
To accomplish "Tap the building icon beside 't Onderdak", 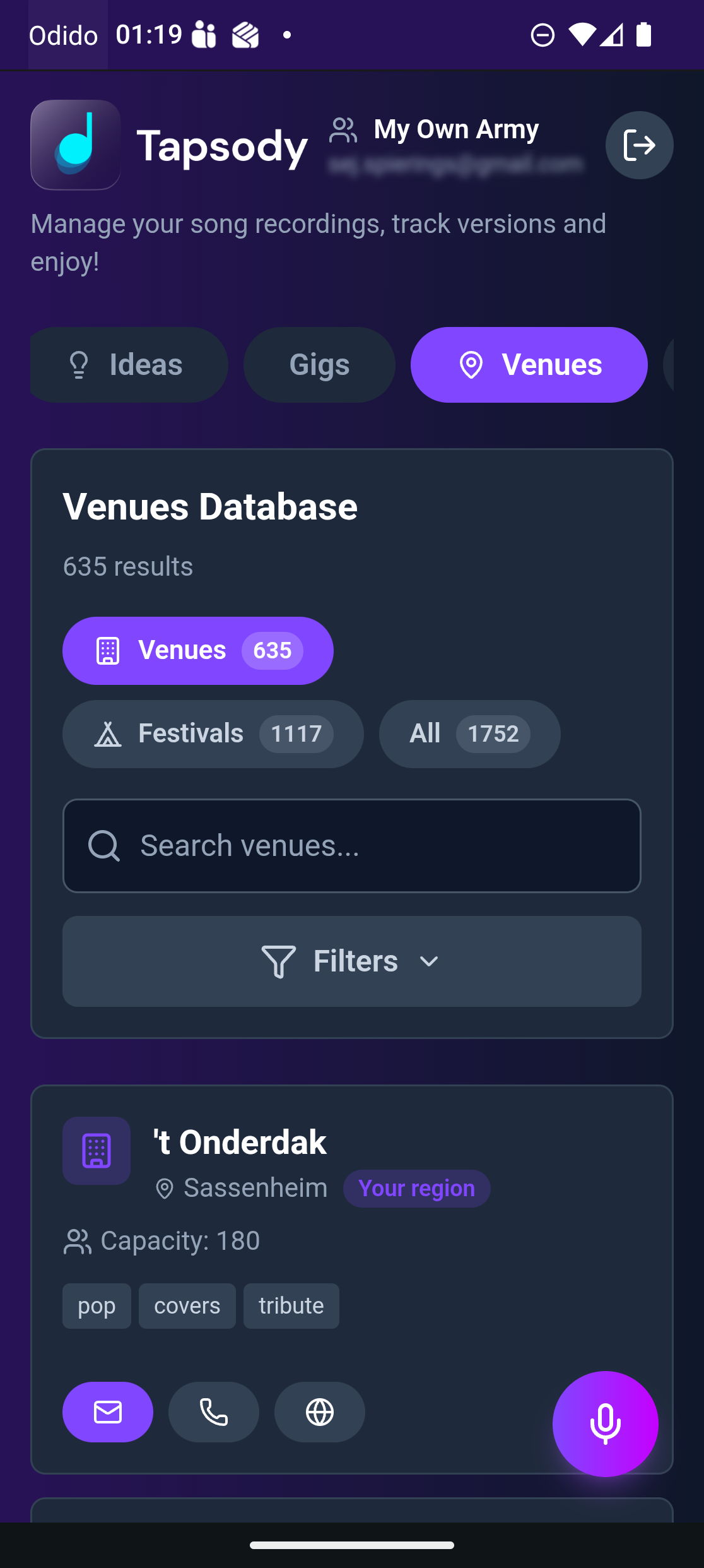I will click(97, 1151).
